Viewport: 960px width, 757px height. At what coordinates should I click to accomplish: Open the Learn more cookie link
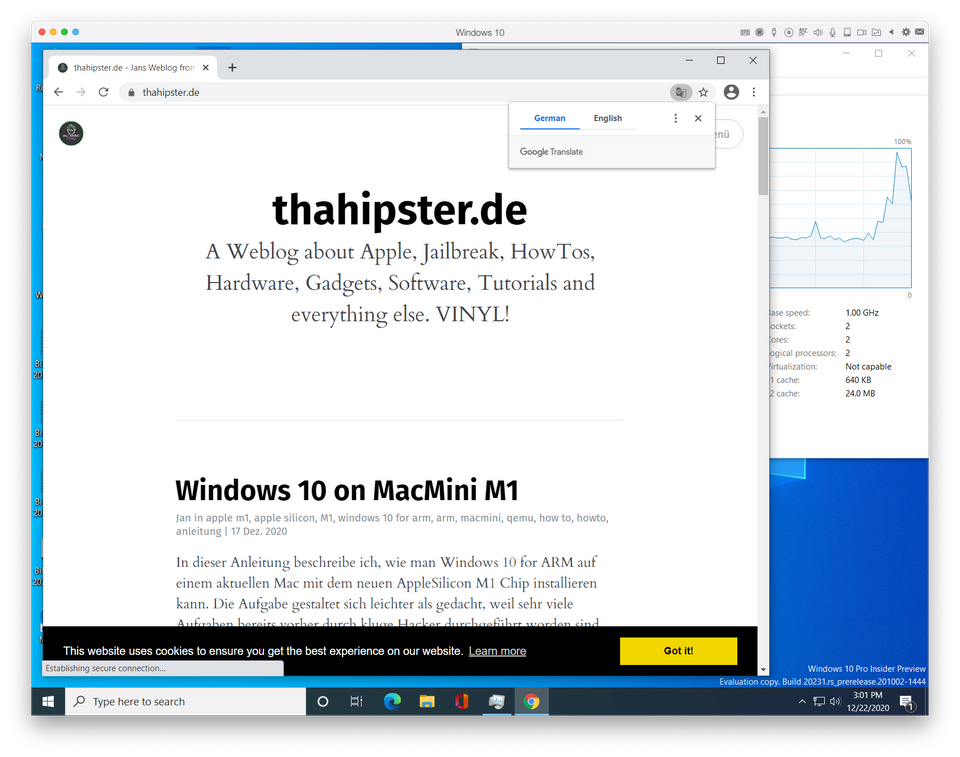pos(497,651)
